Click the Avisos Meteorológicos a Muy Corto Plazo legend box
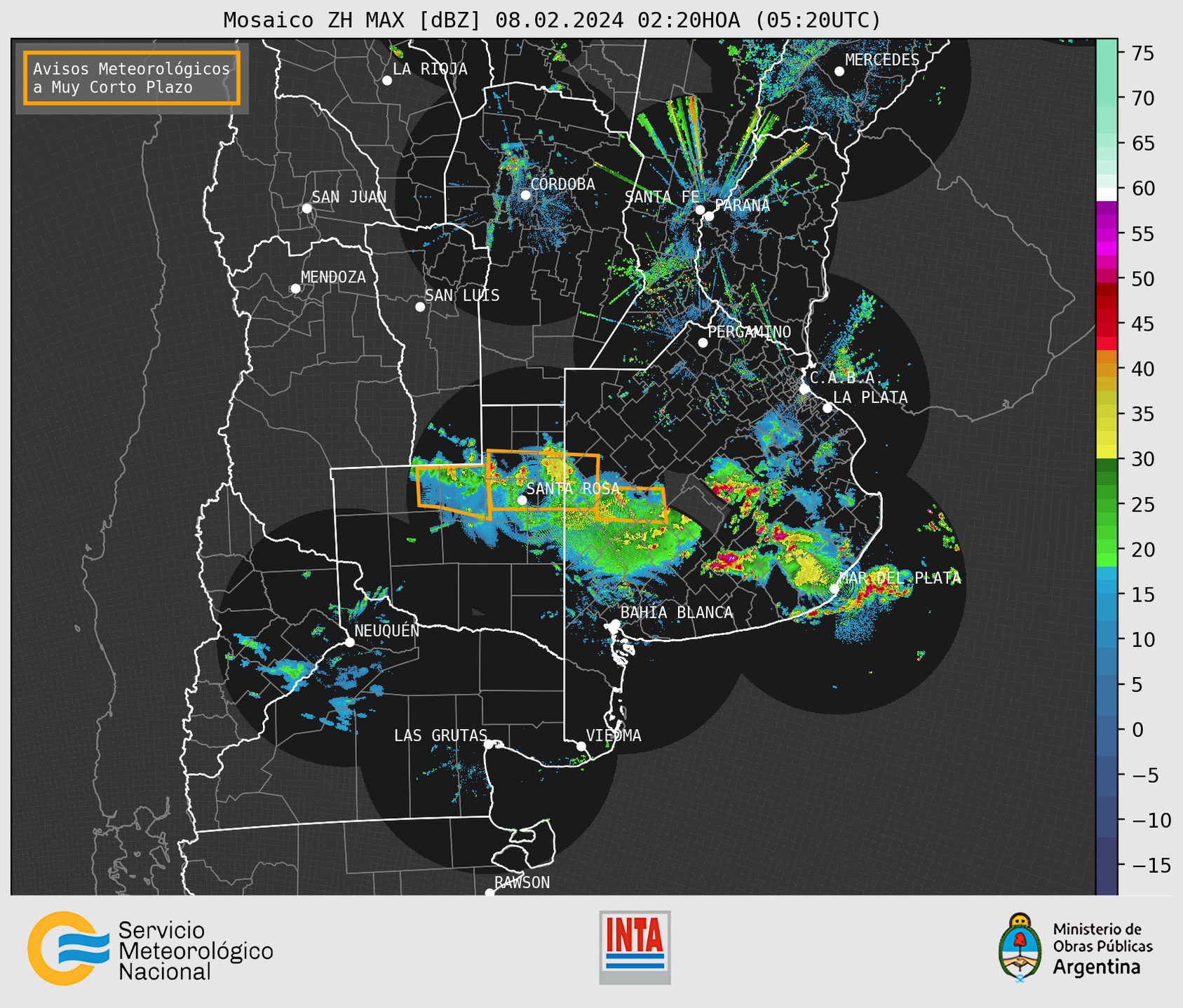Image resolution: width=1183 pixels, height=1008 pixels. click(x=132, y=78)
